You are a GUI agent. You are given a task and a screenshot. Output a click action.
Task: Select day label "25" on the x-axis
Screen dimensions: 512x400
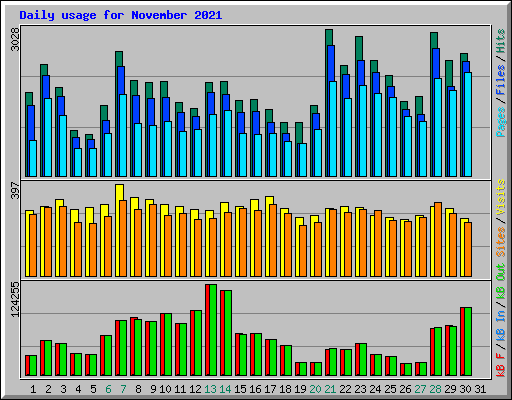(x=390, y=389)
